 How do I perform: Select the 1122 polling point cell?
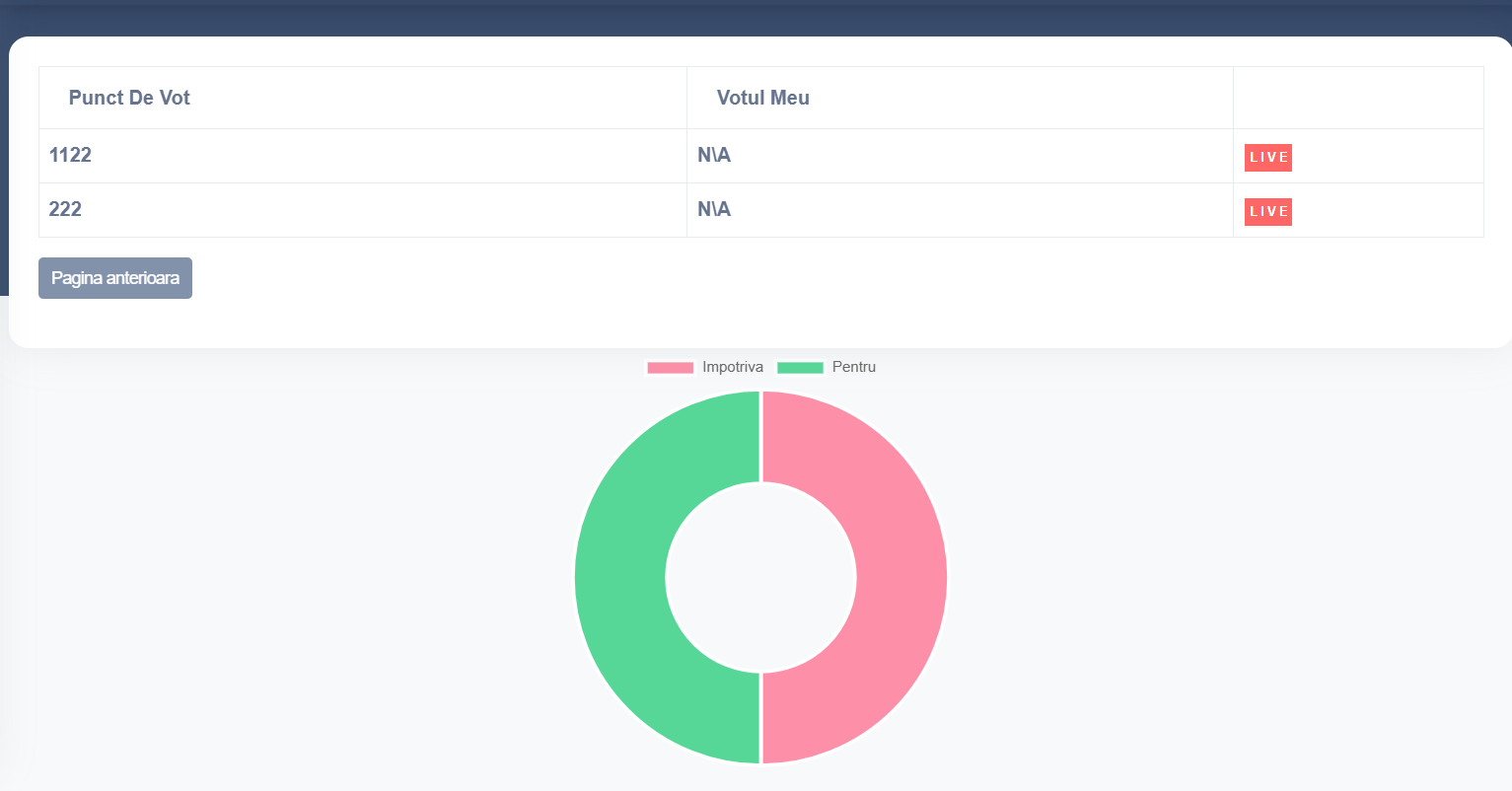coord(363,156)
